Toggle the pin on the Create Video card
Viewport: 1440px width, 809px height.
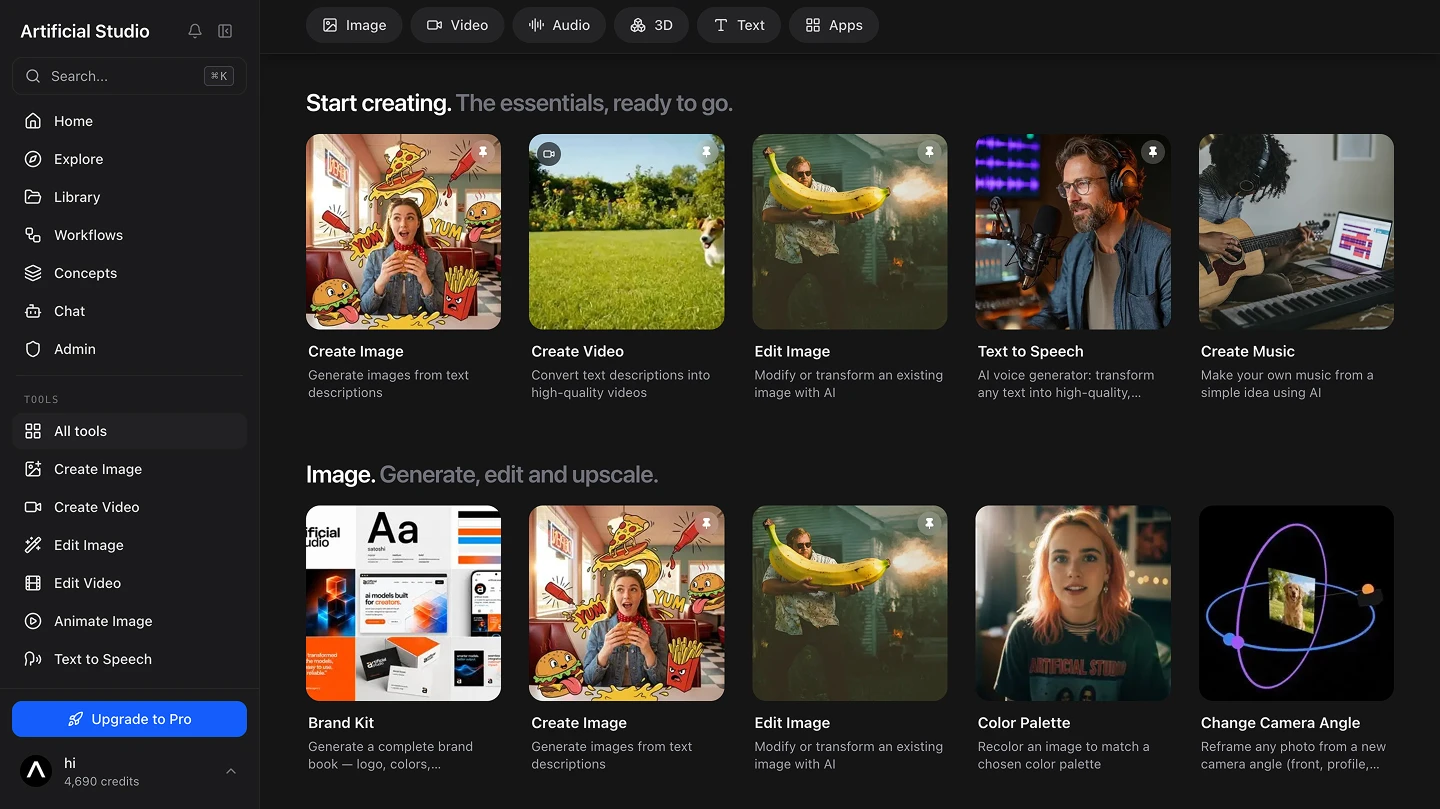pyautogui.click(x=706, y=153)
